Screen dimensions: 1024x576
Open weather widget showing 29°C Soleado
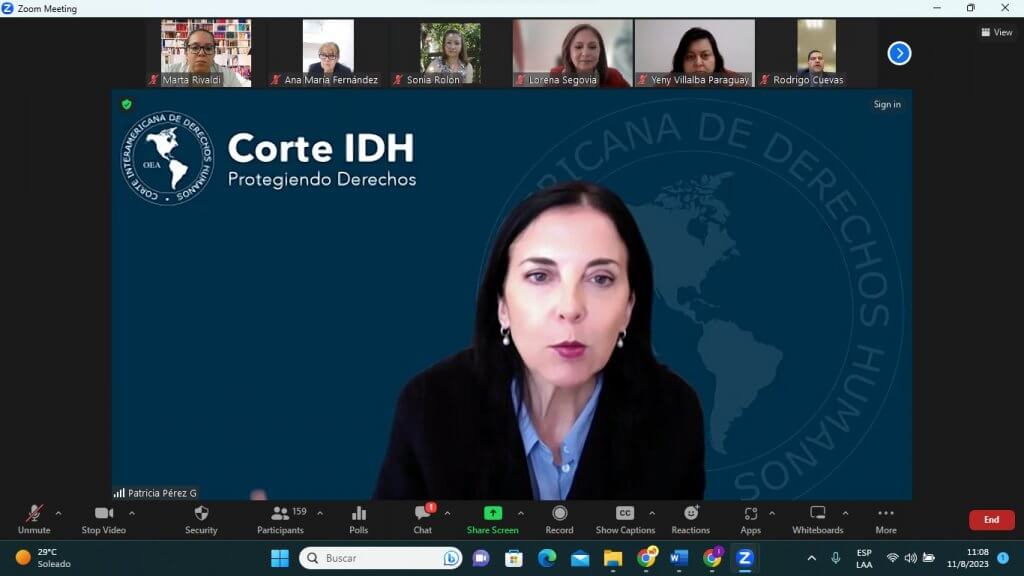pyautogui.click(x=44, y=558)
